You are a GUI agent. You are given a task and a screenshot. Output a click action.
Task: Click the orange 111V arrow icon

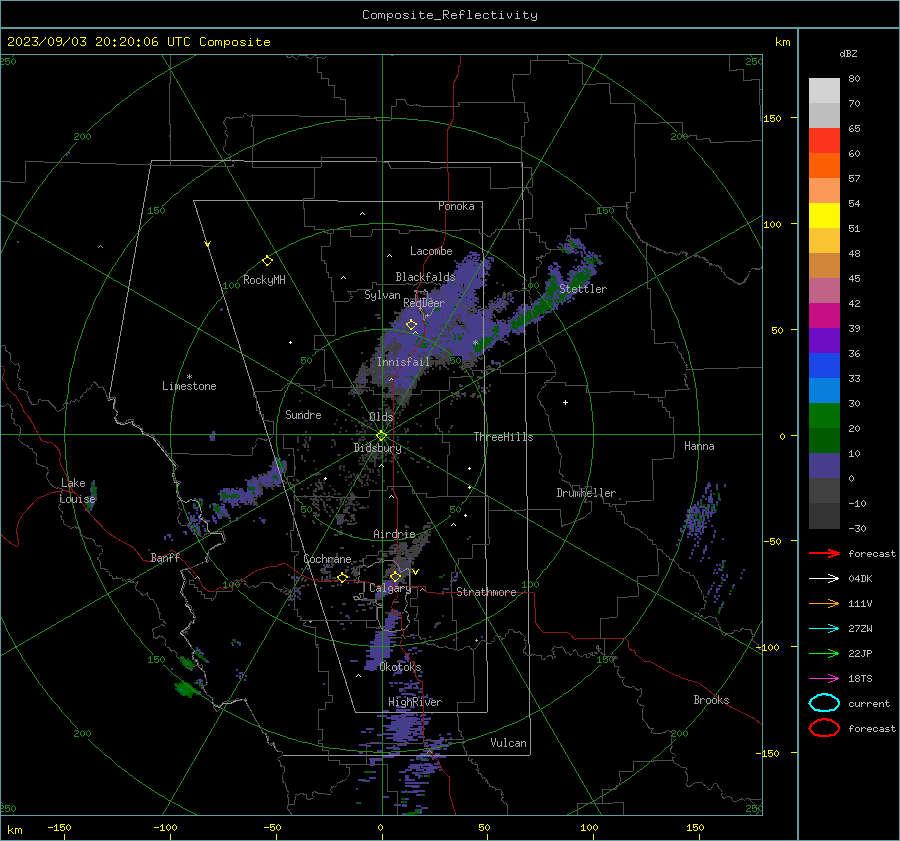pos(824,603)
